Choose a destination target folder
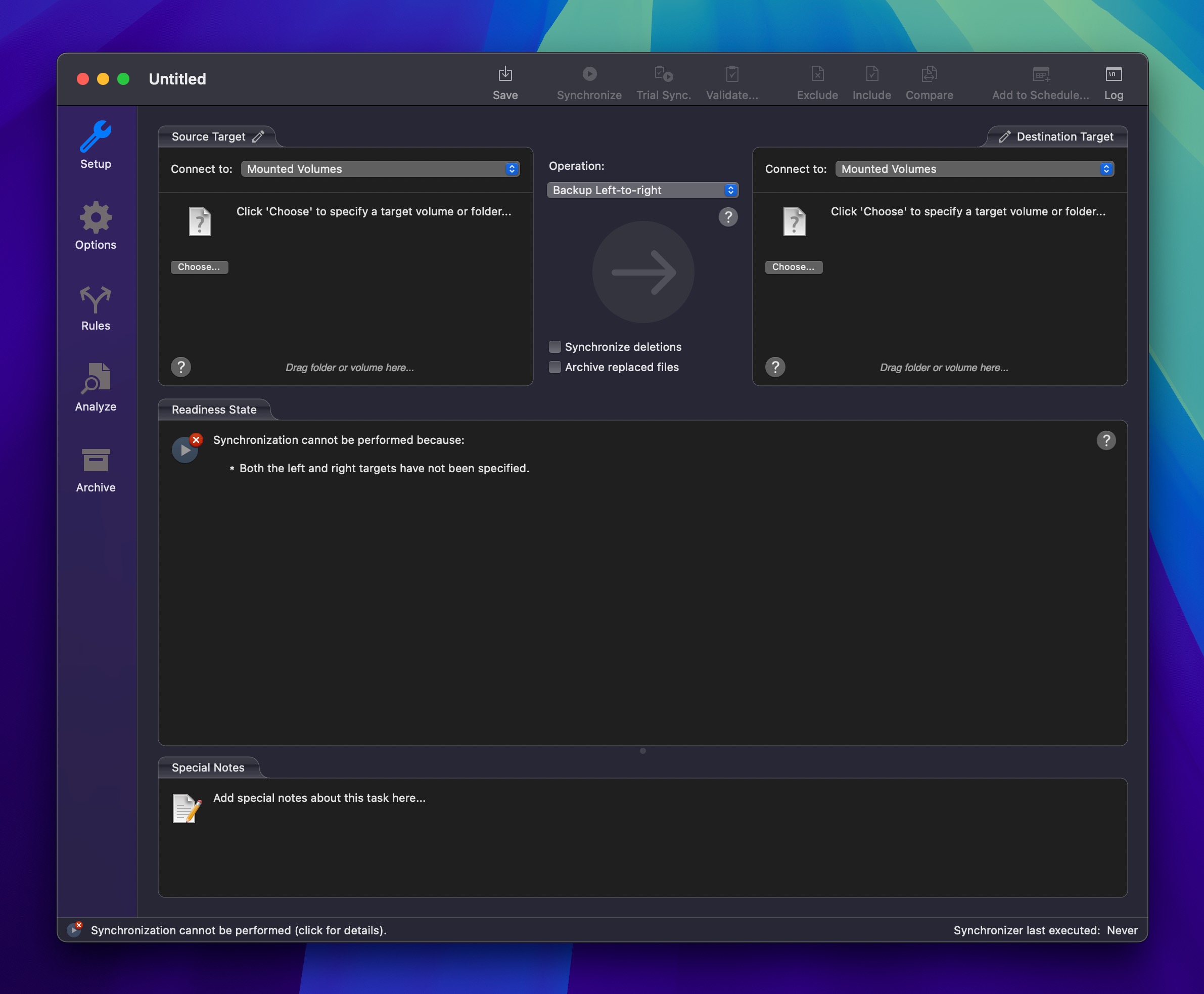The image size is (1204, 994). (794, 267)
